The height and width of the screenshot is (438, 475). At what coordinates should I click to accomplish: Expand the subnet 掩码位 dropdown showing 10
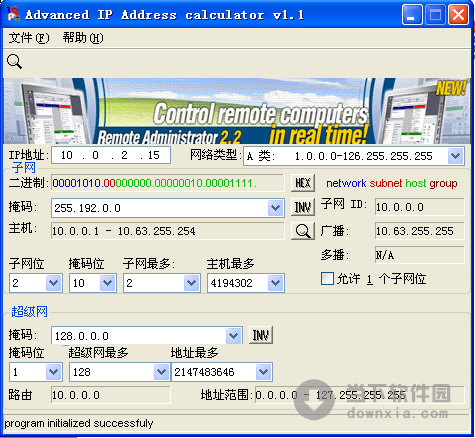click(x=107, y=283)
